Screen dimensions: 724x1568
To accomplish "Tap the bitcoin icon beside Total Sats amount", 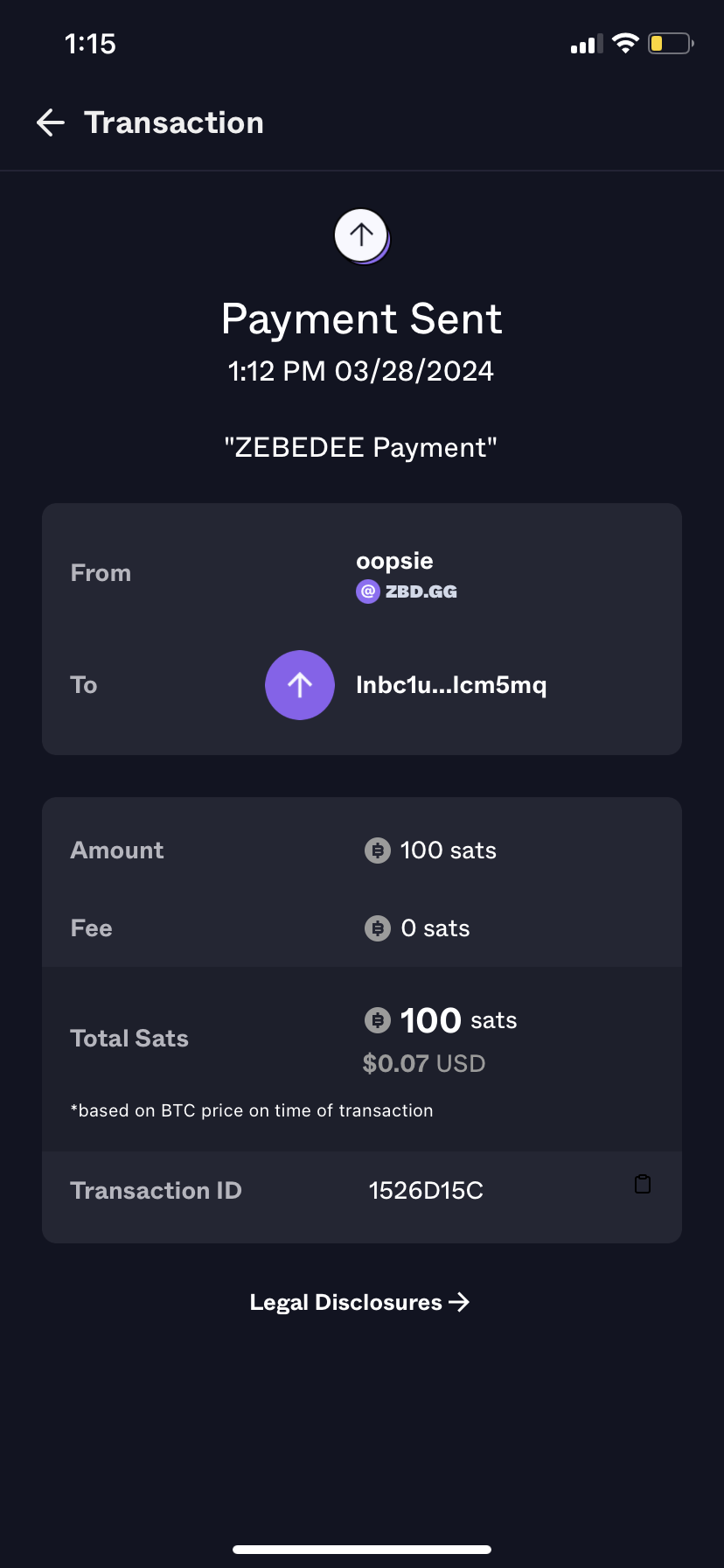I will [378, 1020].
